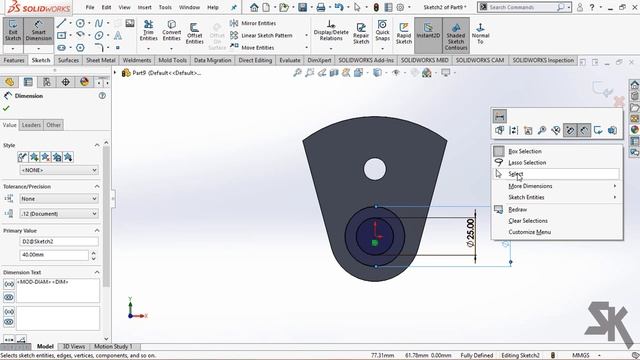Viewport: 640px width, 360px height.
Task: Select the Offset Entities tool
Action: click(195, 33)
